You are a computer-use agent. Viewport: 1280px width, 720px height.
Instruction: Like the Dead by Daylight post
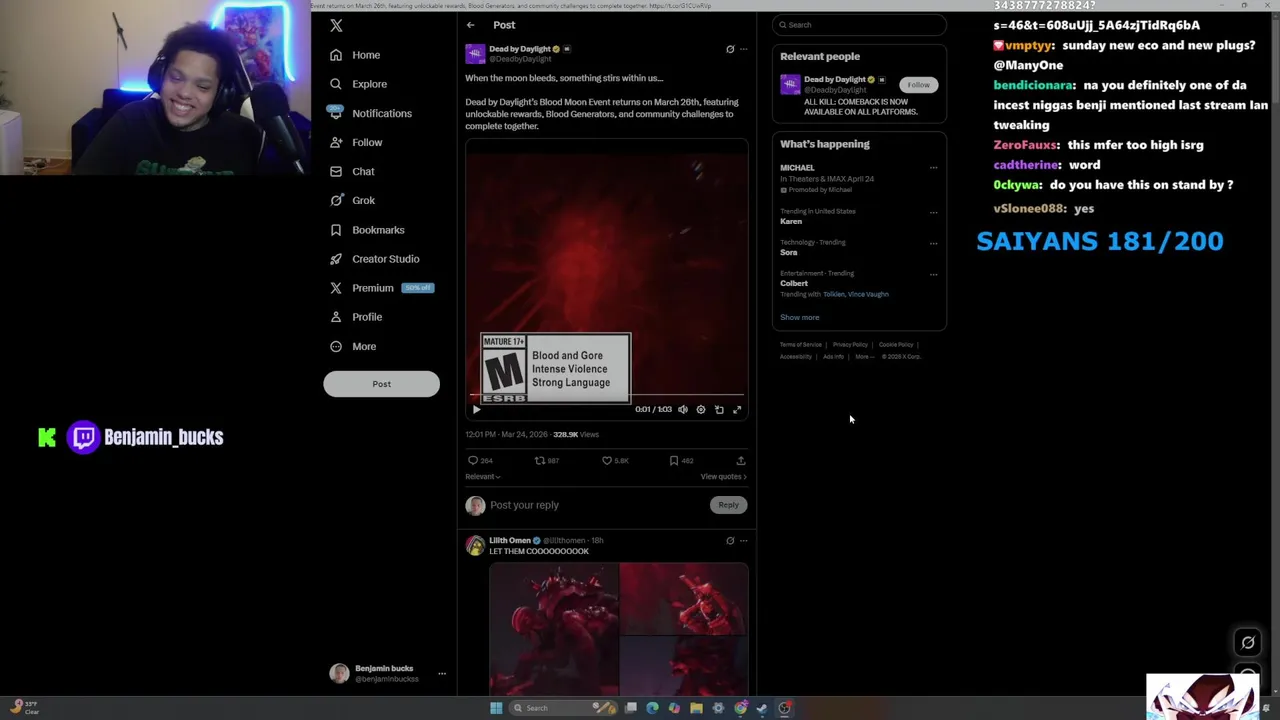pyautogui.click(x=606, y=460)
